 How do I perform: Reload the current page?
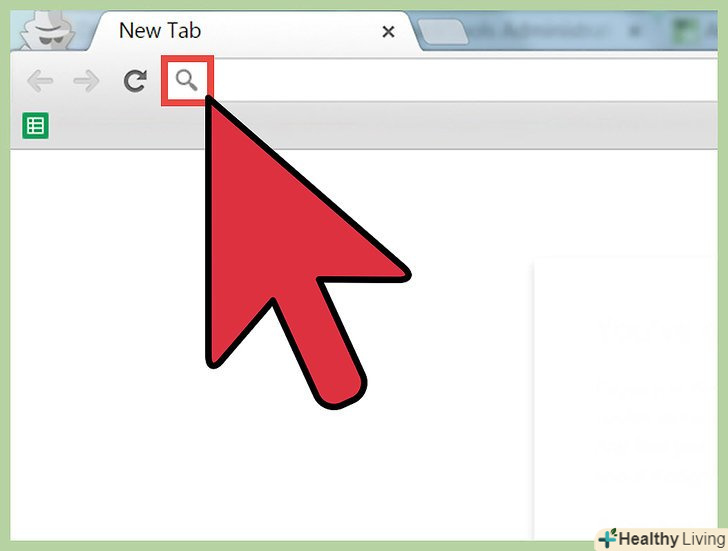point(135,81)
